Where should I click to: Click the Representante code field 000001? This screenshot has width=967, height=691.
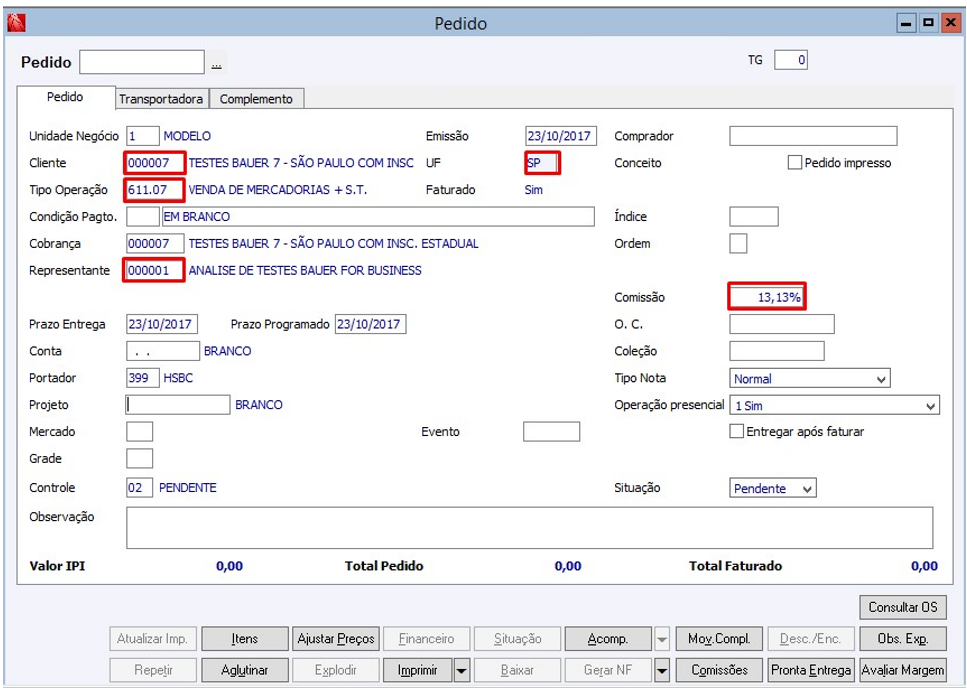click(154, 270)
